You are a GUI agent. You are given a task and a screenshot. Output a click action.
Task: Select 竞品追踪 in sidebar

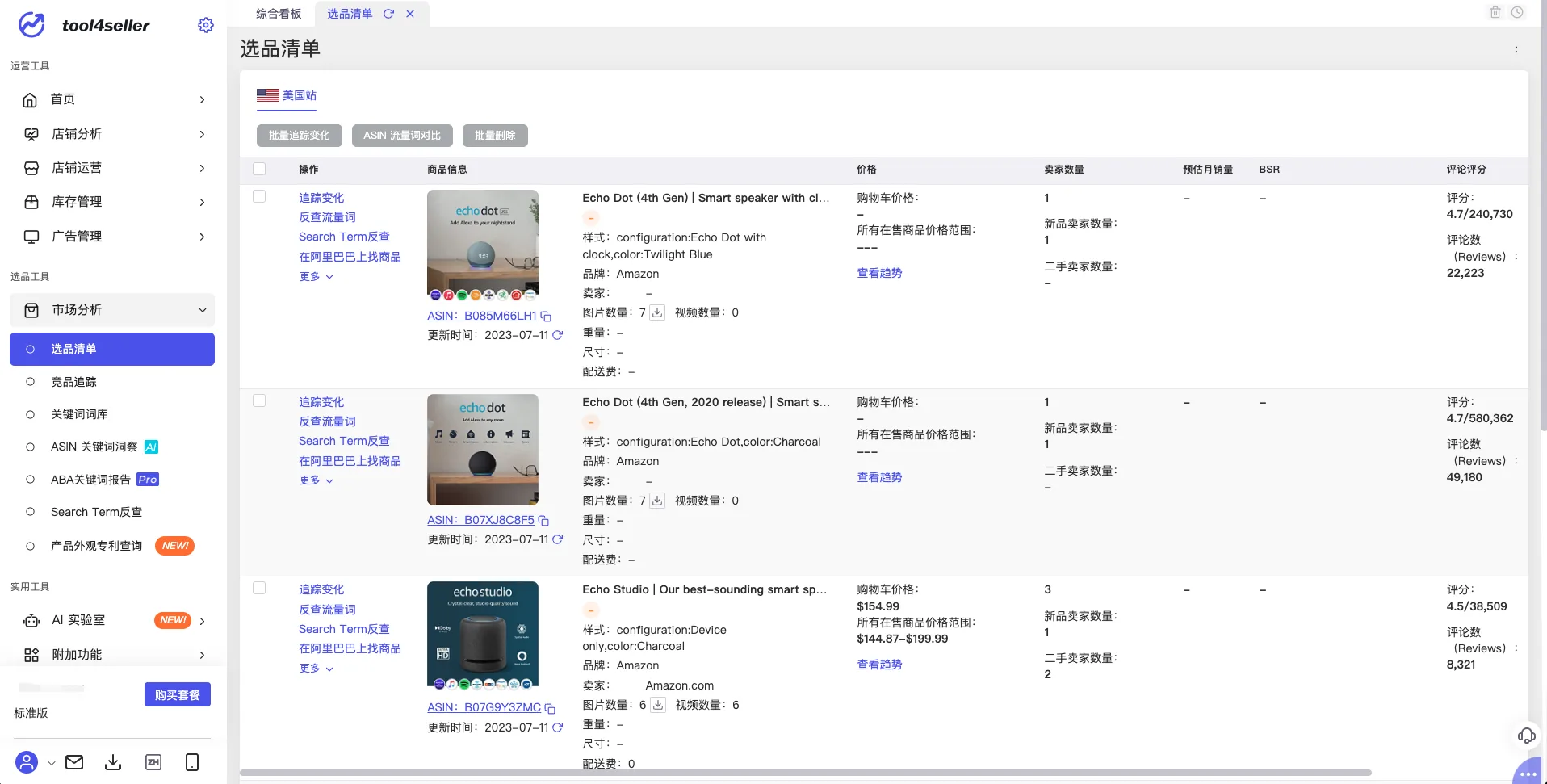(x=112, y=382)
